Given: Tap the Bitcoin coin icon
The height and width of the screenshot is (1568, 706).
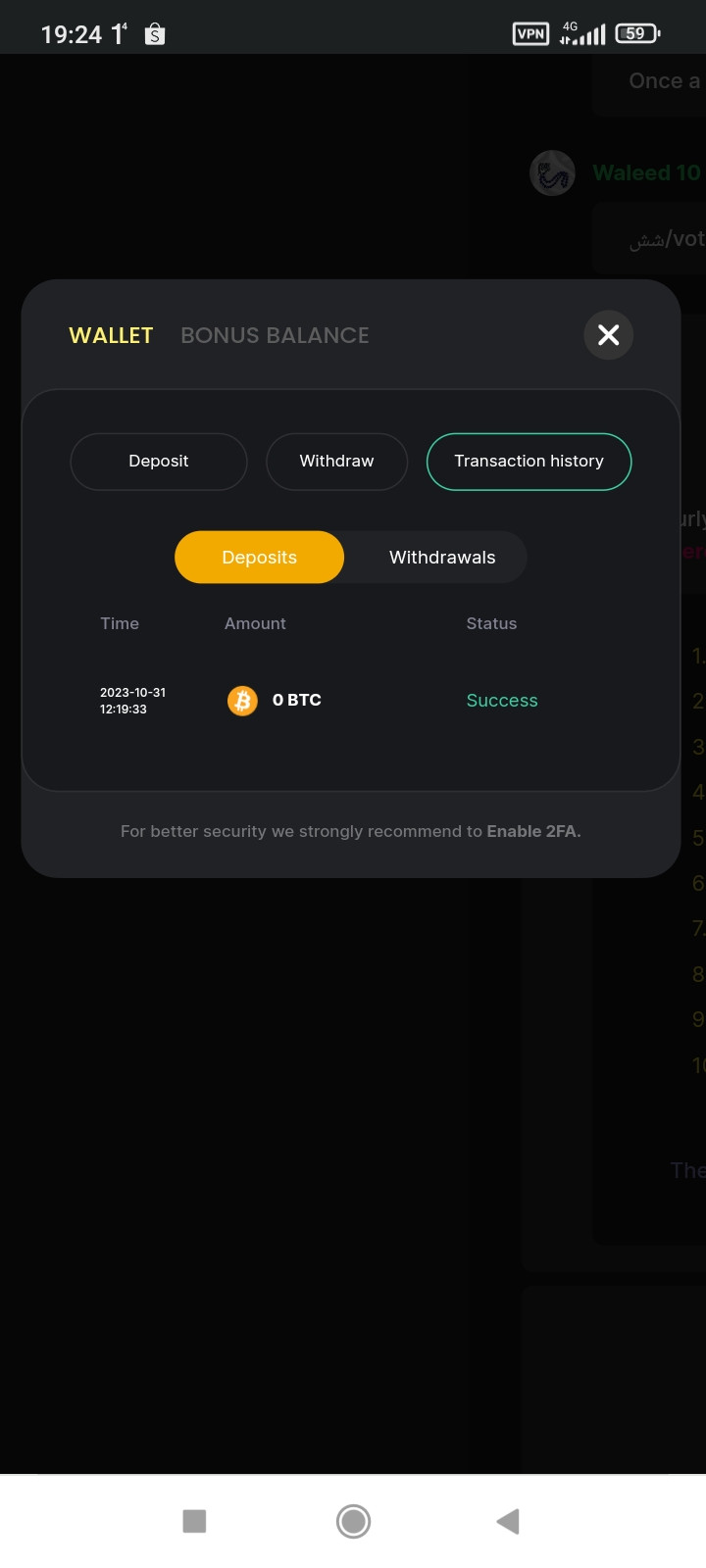Looking at the screenshot, I should pyautogui.click(x=242, y=701).
